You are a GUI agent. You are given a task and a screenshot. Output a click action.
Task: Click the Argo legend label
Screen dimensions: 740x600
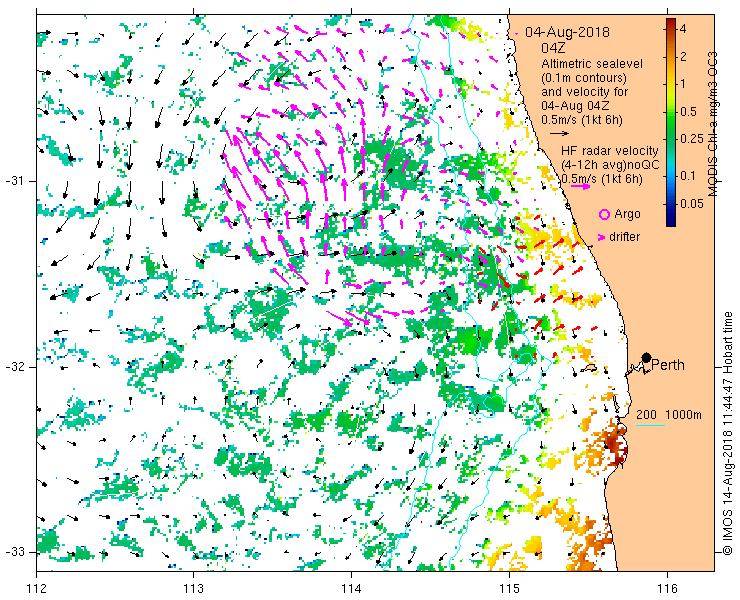pyautogui.click(x=627, y=214)
